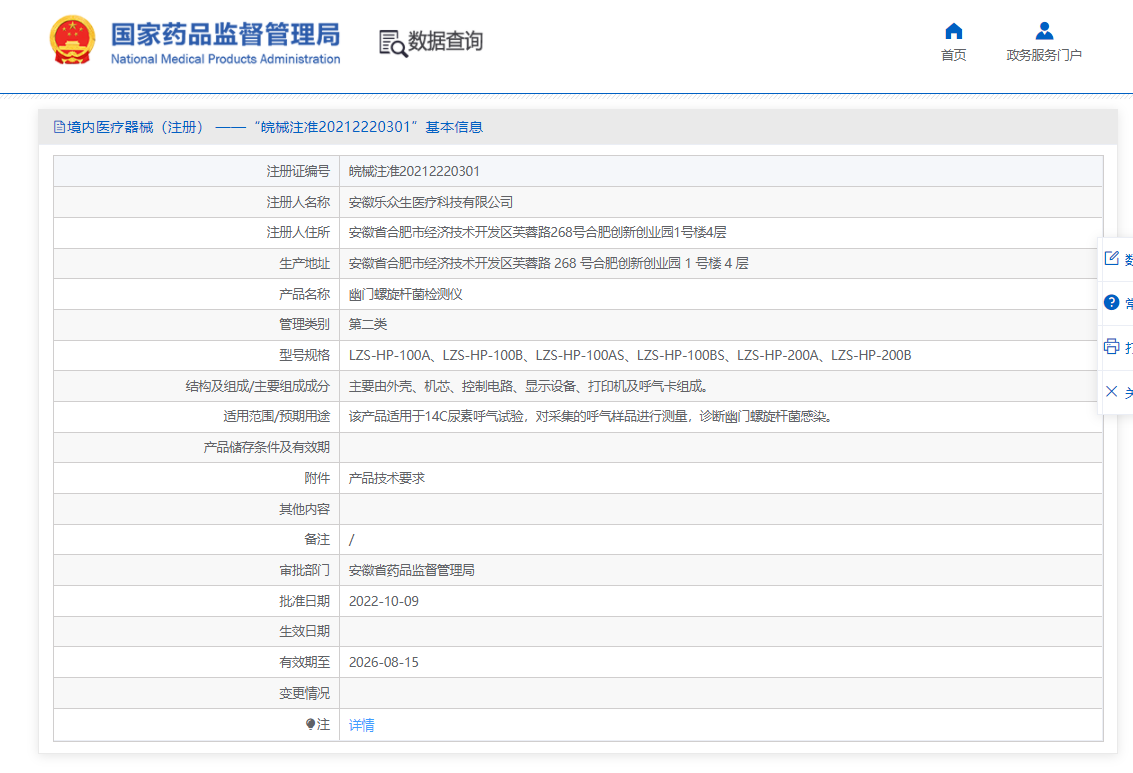This screenshot has width=1133, height=773.
Task: Click the 批准日期 row label
Action: point(304,601)
